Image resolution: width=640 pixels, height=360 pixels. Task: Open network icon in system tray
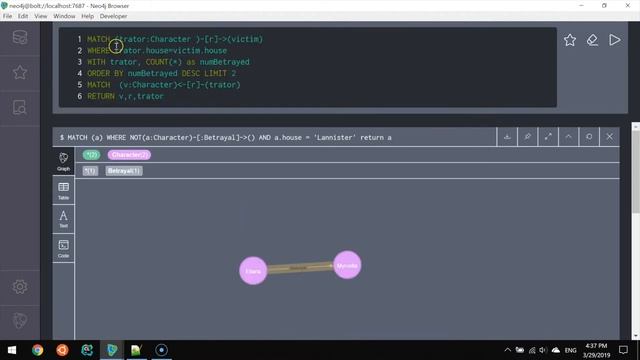point(531,350)
